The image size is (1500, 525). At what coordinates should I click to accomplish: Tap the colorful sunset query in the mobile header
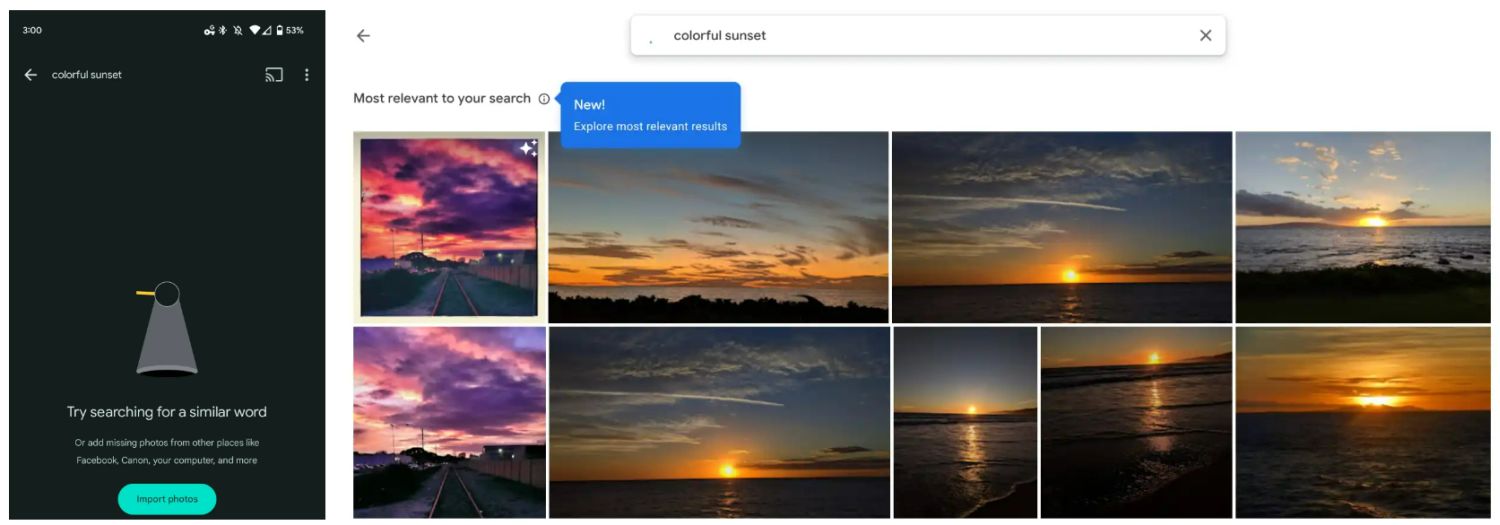pos(87,75)
